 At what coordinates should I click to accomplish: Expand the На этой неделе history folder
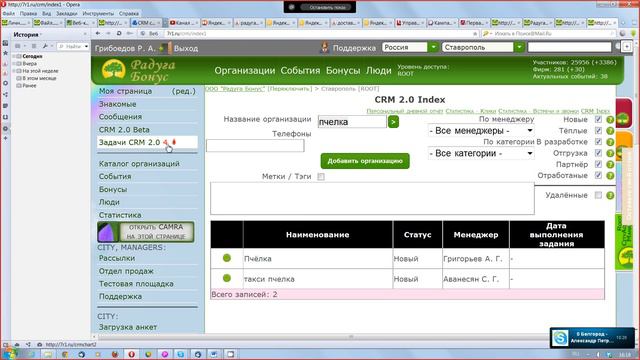click(x=14, y=71)
